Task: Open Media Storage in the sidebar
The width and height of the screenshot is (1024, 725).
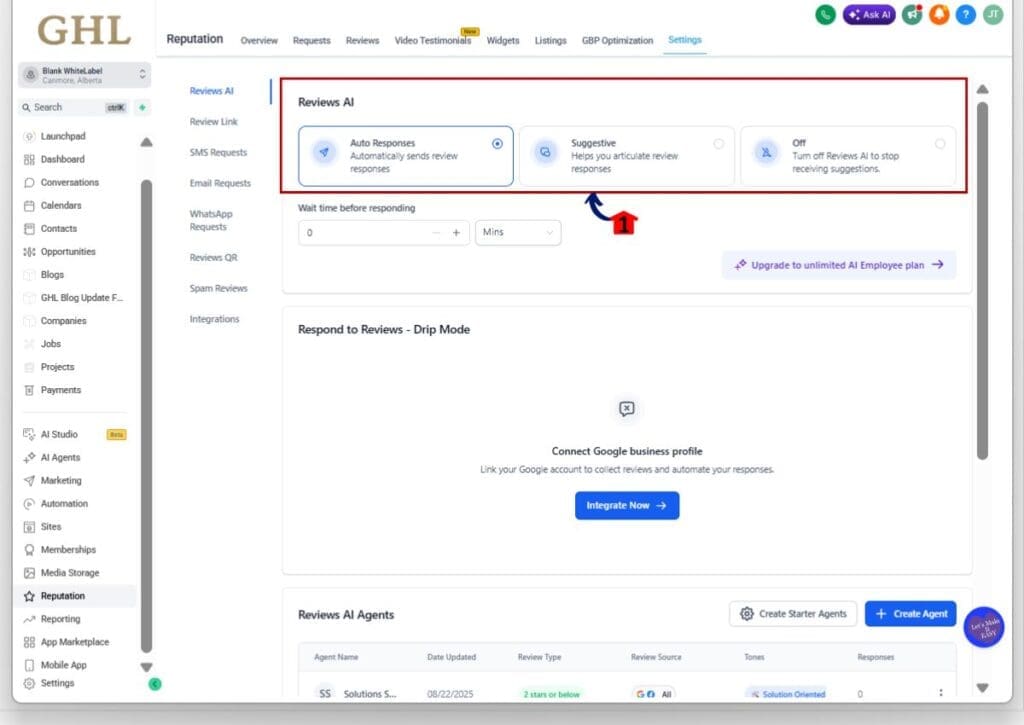Action: [x=70, y=573]
